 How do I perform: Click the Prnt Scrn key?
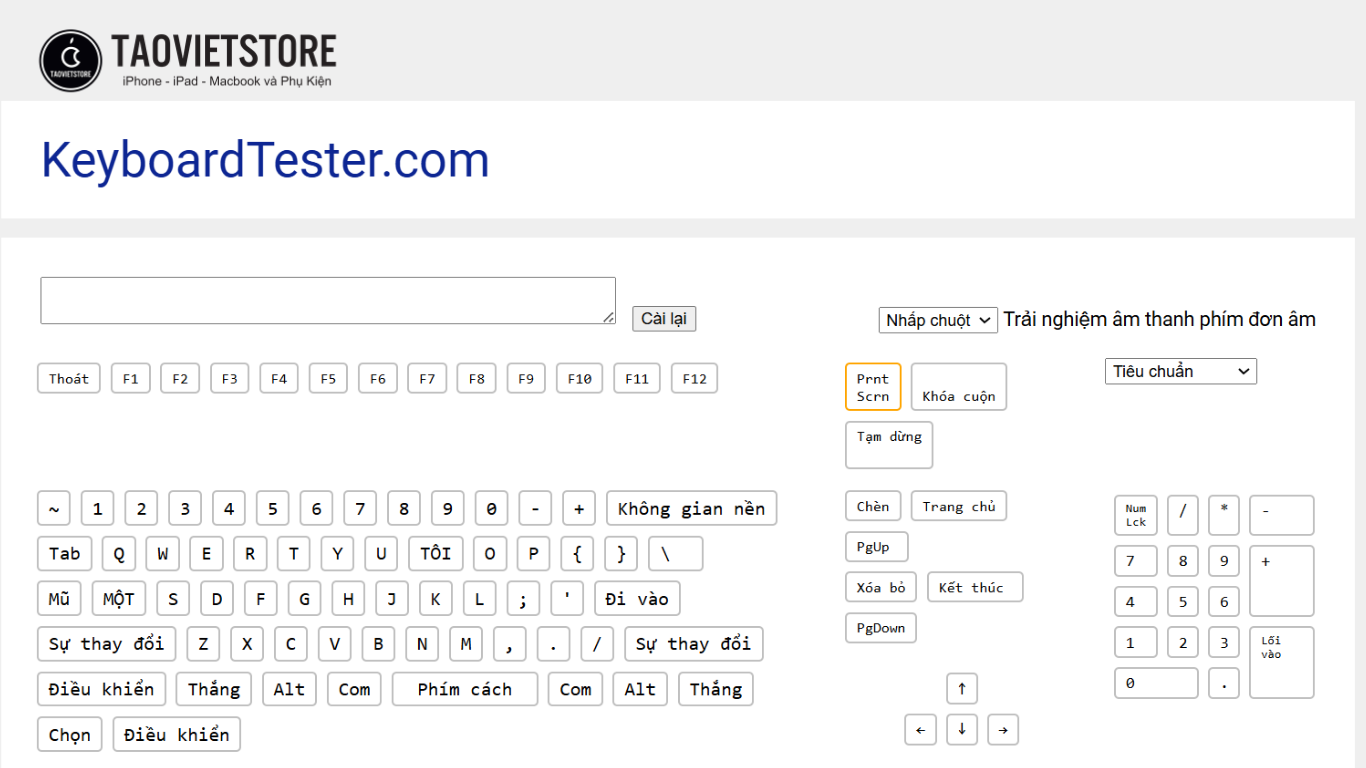point(873,387)
